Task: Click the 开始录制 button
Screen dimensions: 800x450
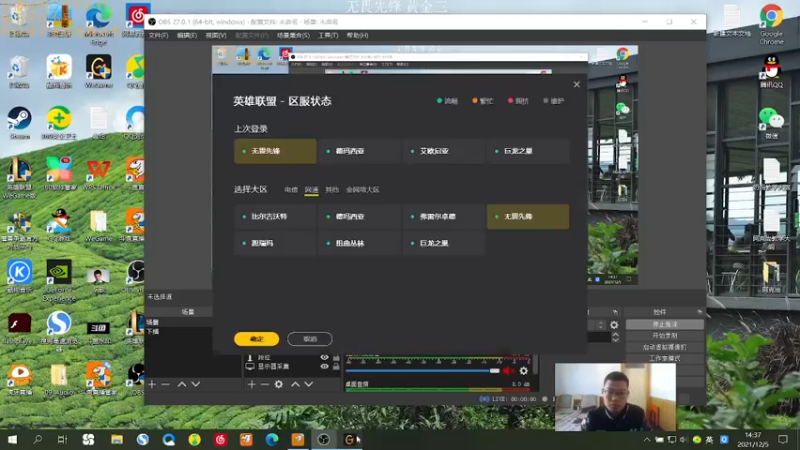Action: (665, 336)
